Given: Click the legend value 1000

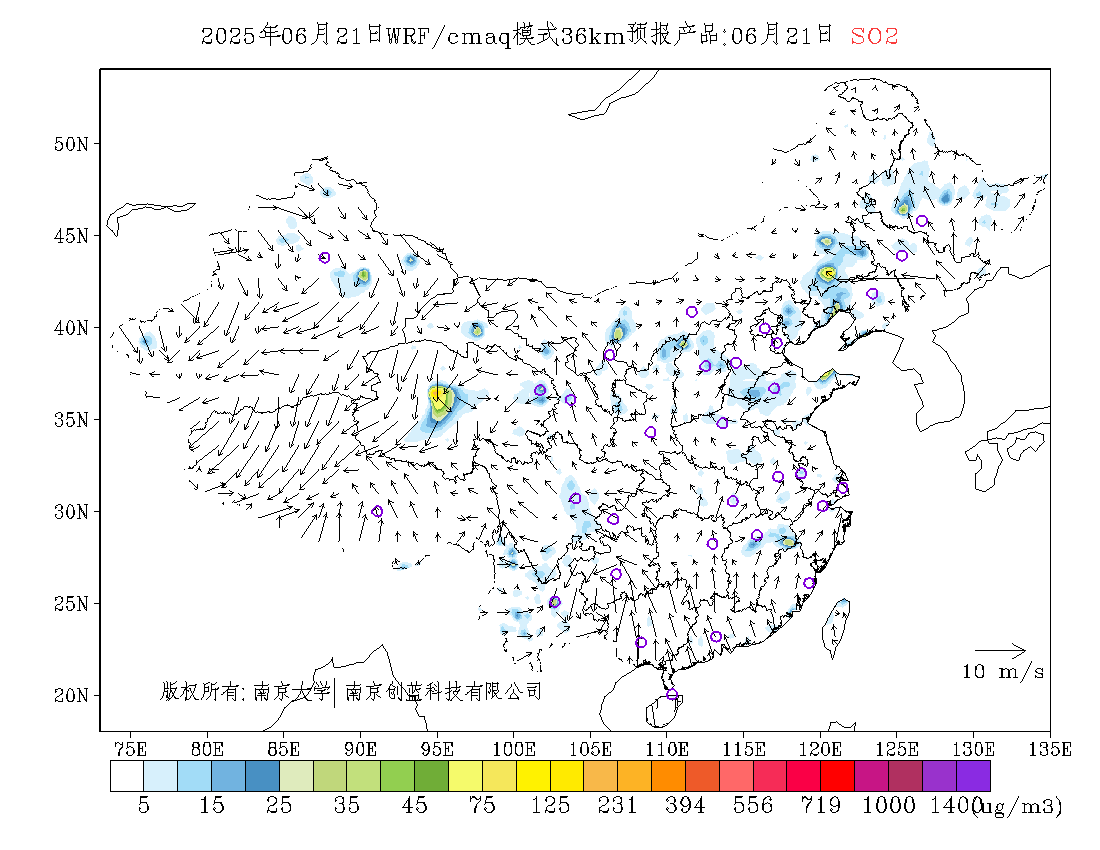Looking at the screenshot, I should click(x=888, y=805).
